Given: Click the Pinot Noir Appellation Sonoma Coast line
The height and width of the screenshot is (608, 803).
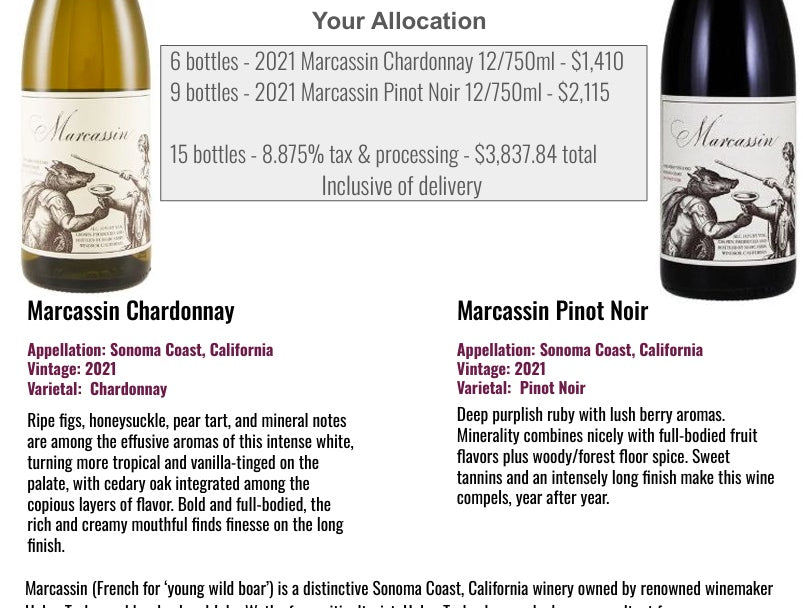Looking at the screenshot, I should click(x=580, y=350).
